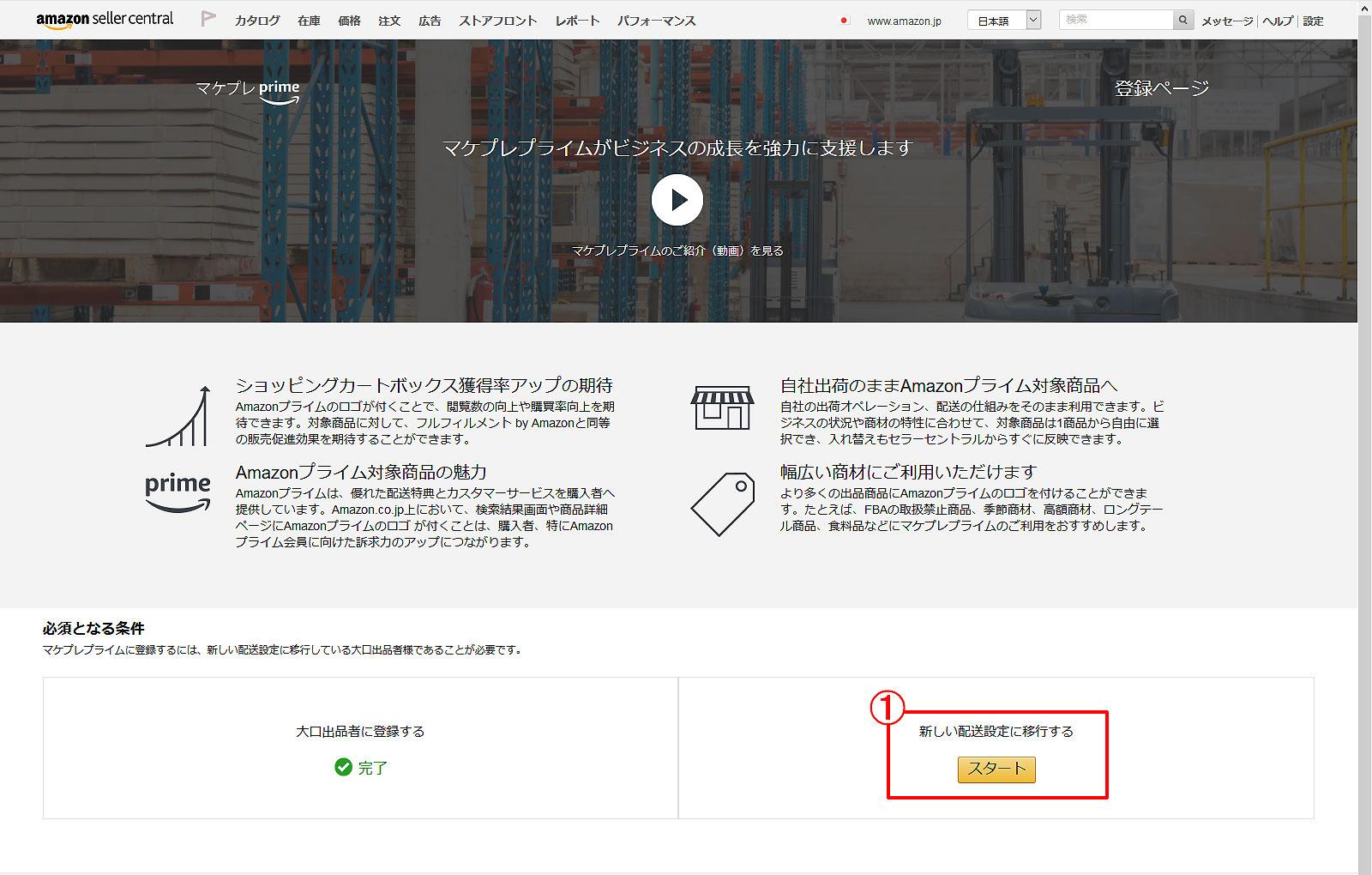
Task: Open the 価格 menu
Action: (x=349, y=21)
